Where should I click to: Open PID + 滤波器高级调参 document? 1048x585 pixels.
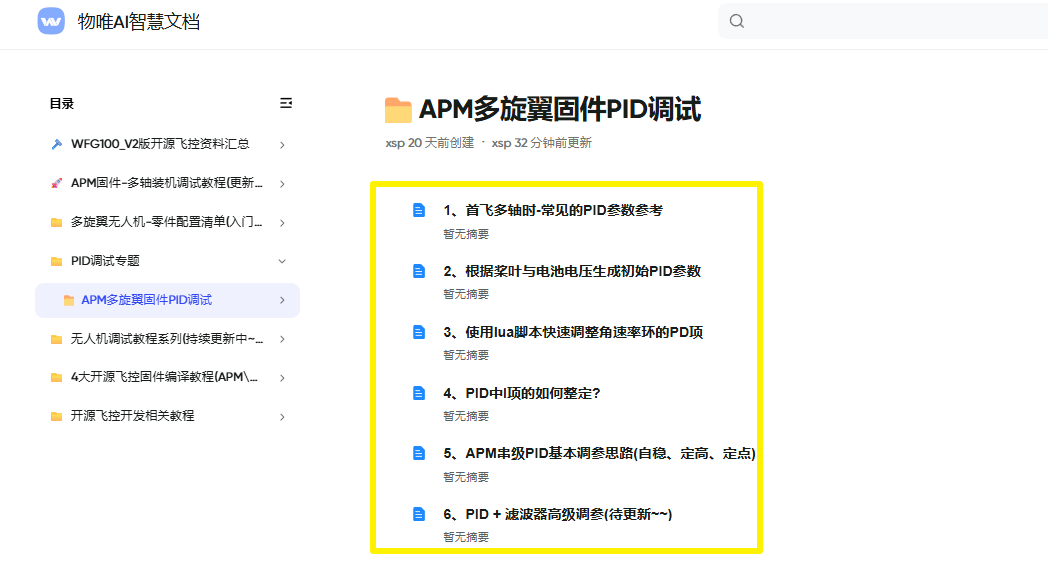pyautogui.click(x=557, y=514)
